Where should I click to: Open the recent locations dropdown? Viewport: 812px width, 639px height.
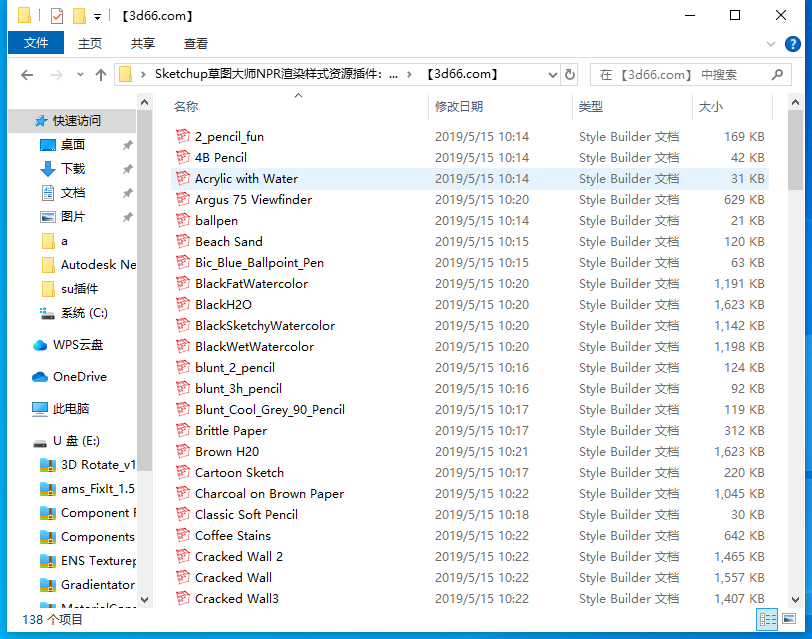[80, 75]
